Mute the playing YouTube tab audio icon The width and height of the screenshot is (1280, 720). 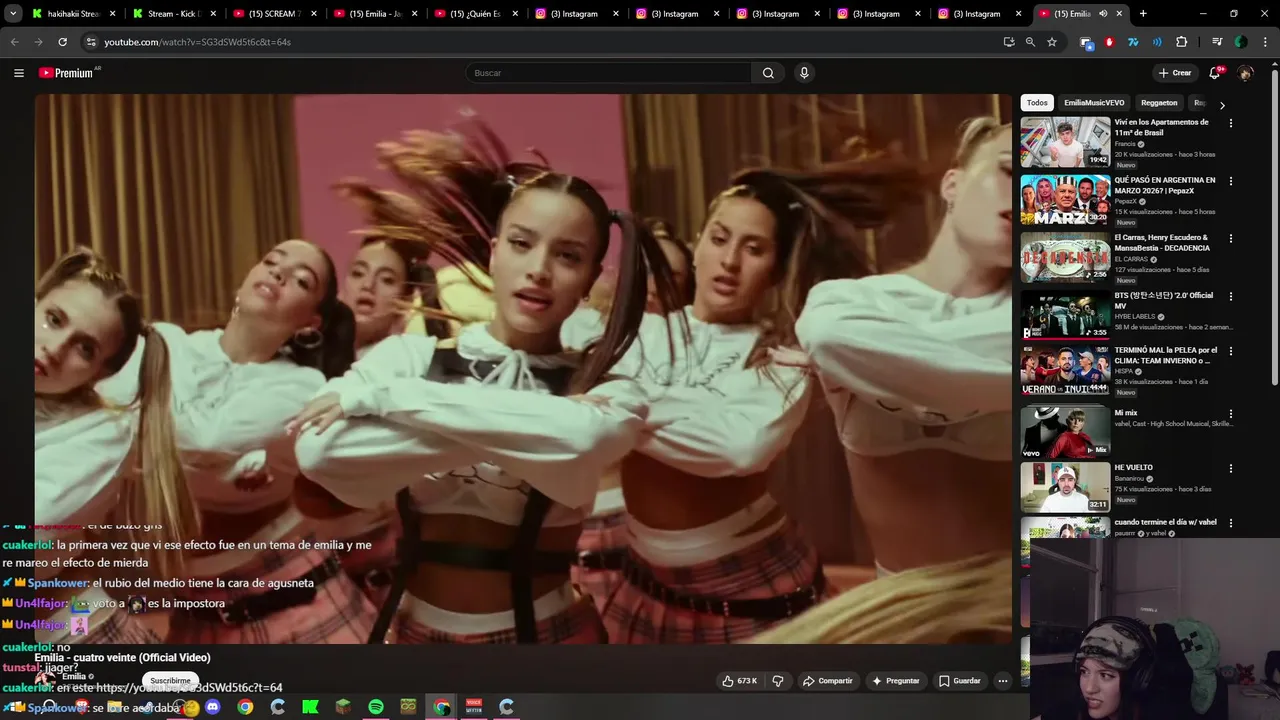[1103, 14]
